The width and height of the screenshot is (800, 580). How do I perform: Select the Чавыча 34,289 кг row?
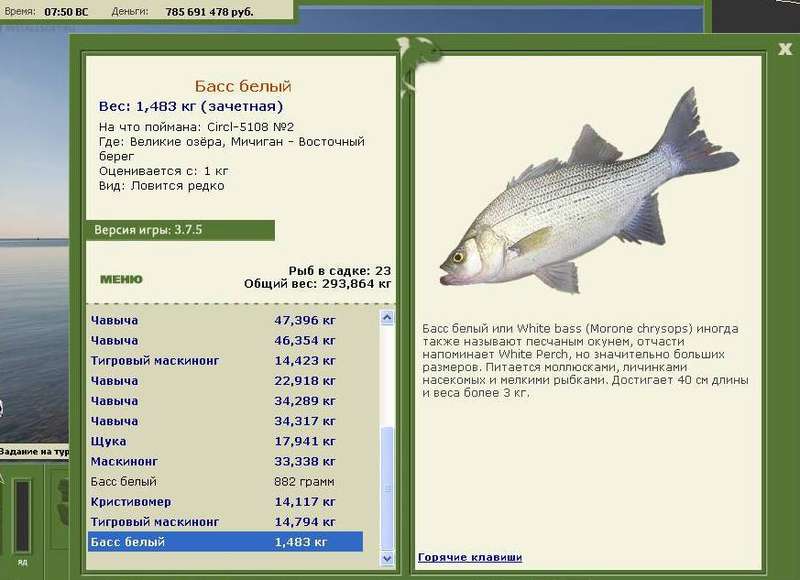pos(225,401)
